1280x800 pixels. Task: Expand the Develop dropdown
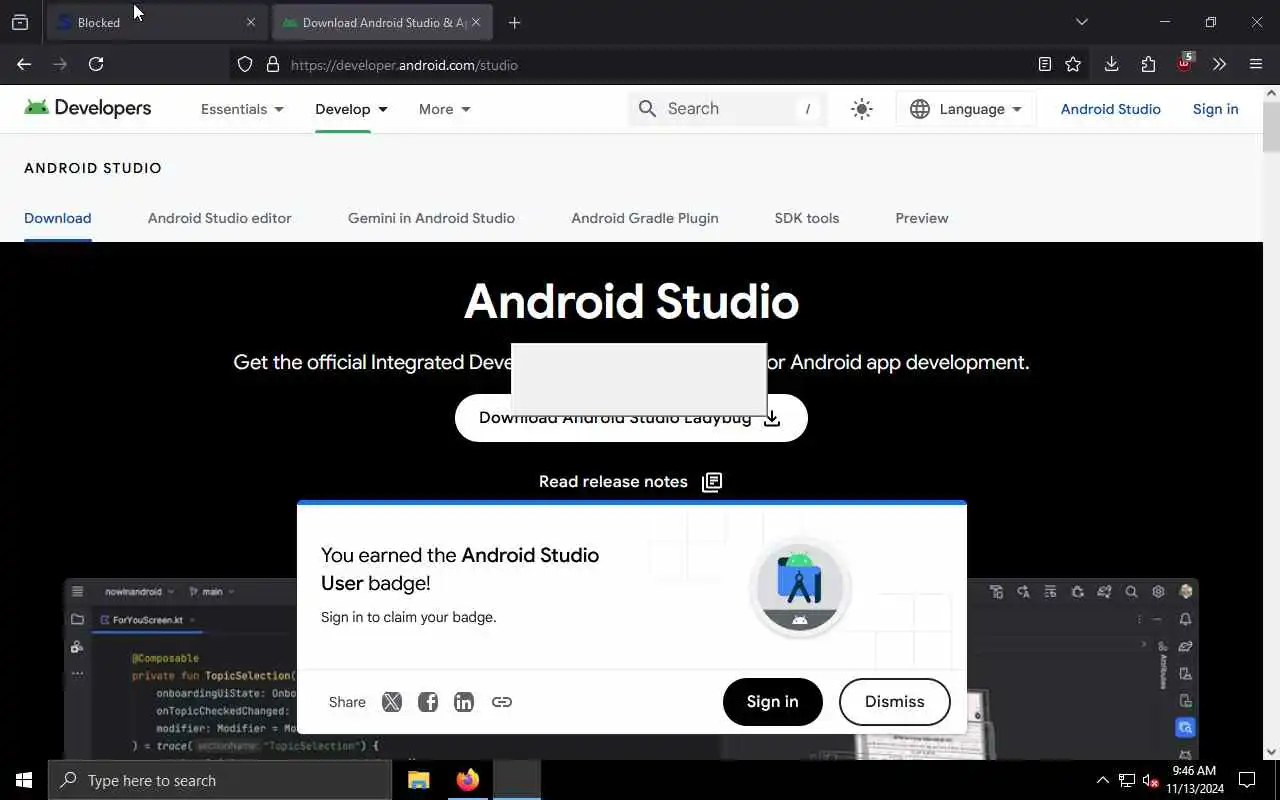pos(351,109)
